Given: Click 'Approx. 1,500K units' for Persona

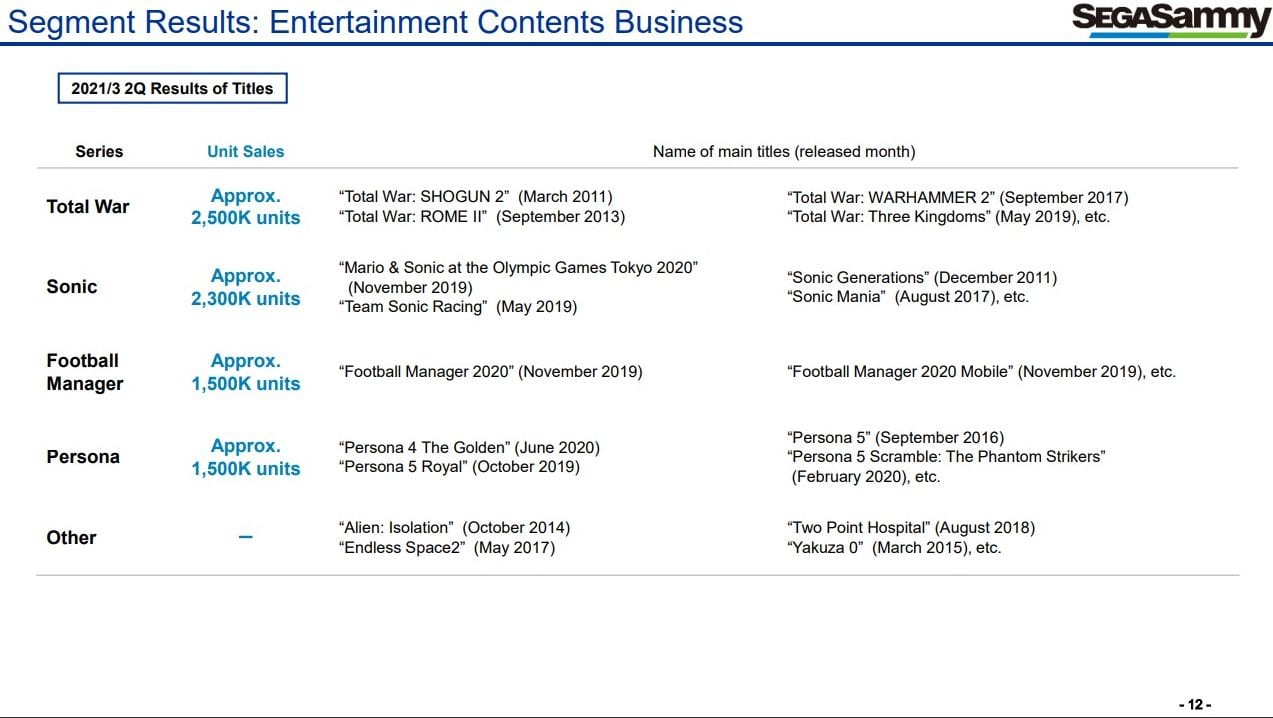Looking at the screenshot, I should [x=246, y=457].
